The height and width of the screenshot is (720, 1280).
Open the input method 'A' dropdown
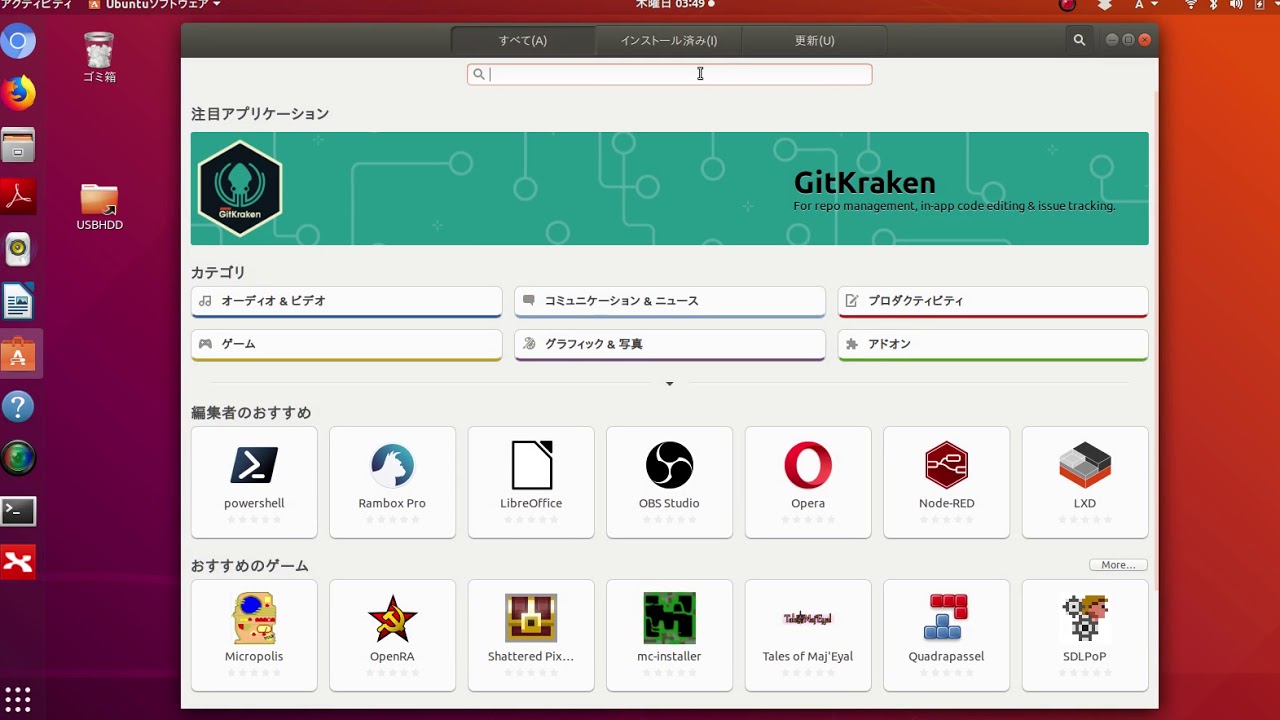pos(1146,5)
